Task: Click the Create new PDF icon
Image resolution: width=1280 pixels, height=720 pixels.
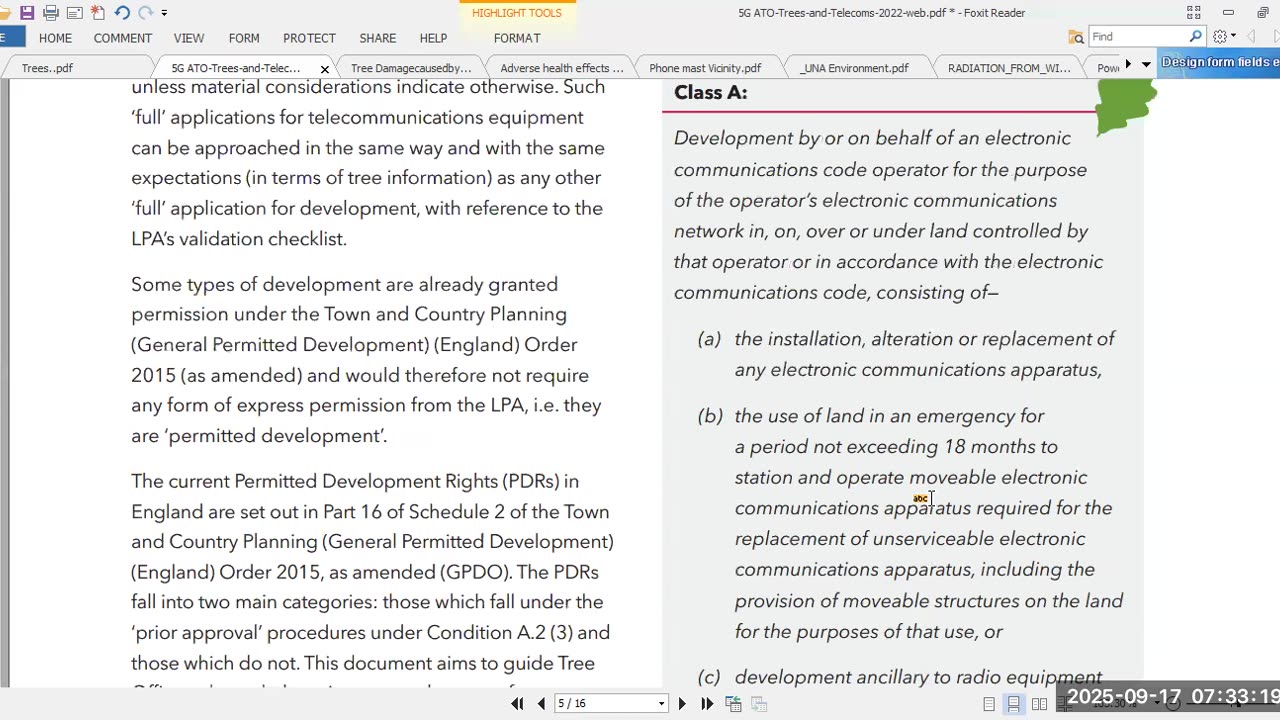Action: pyautogui.click(x=98, y=13)
